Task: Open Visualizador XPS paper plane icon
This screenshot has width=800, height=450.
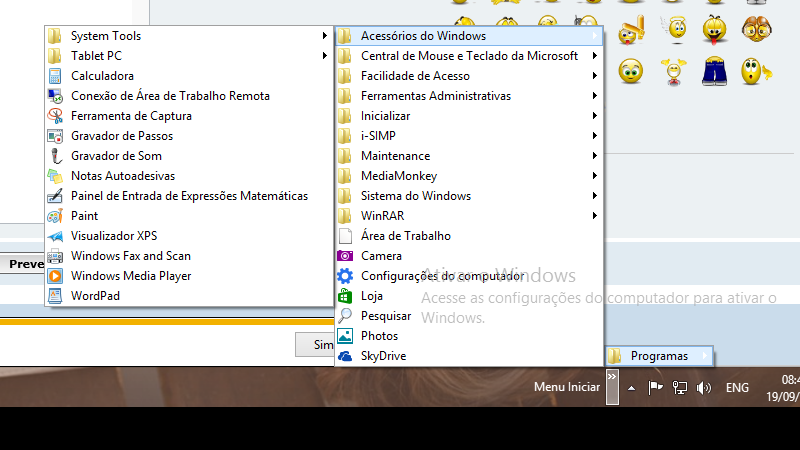Action: (55, 236)
